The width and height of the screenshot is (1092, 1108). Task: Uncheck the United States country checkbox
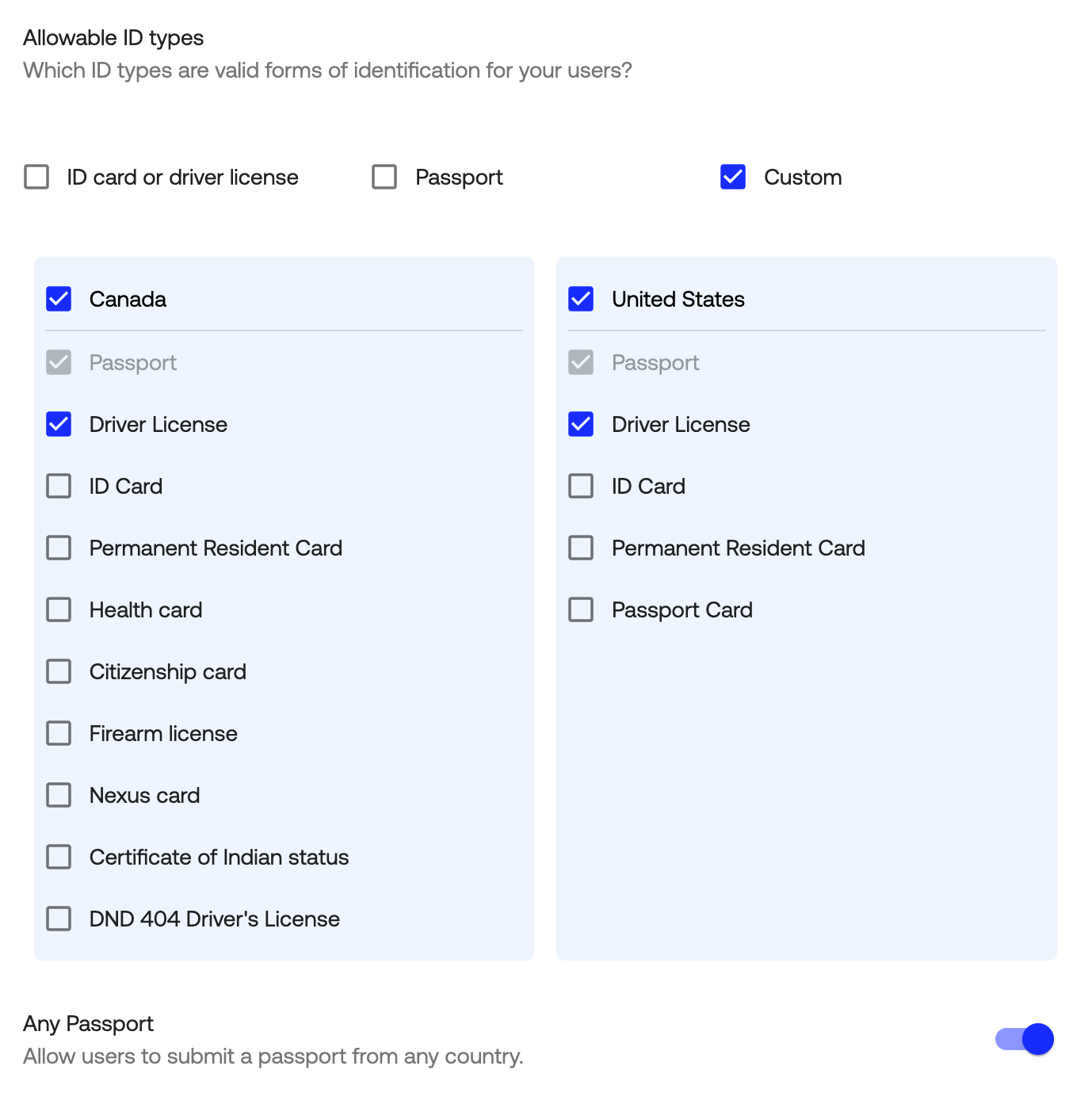(x=581, y=299)
